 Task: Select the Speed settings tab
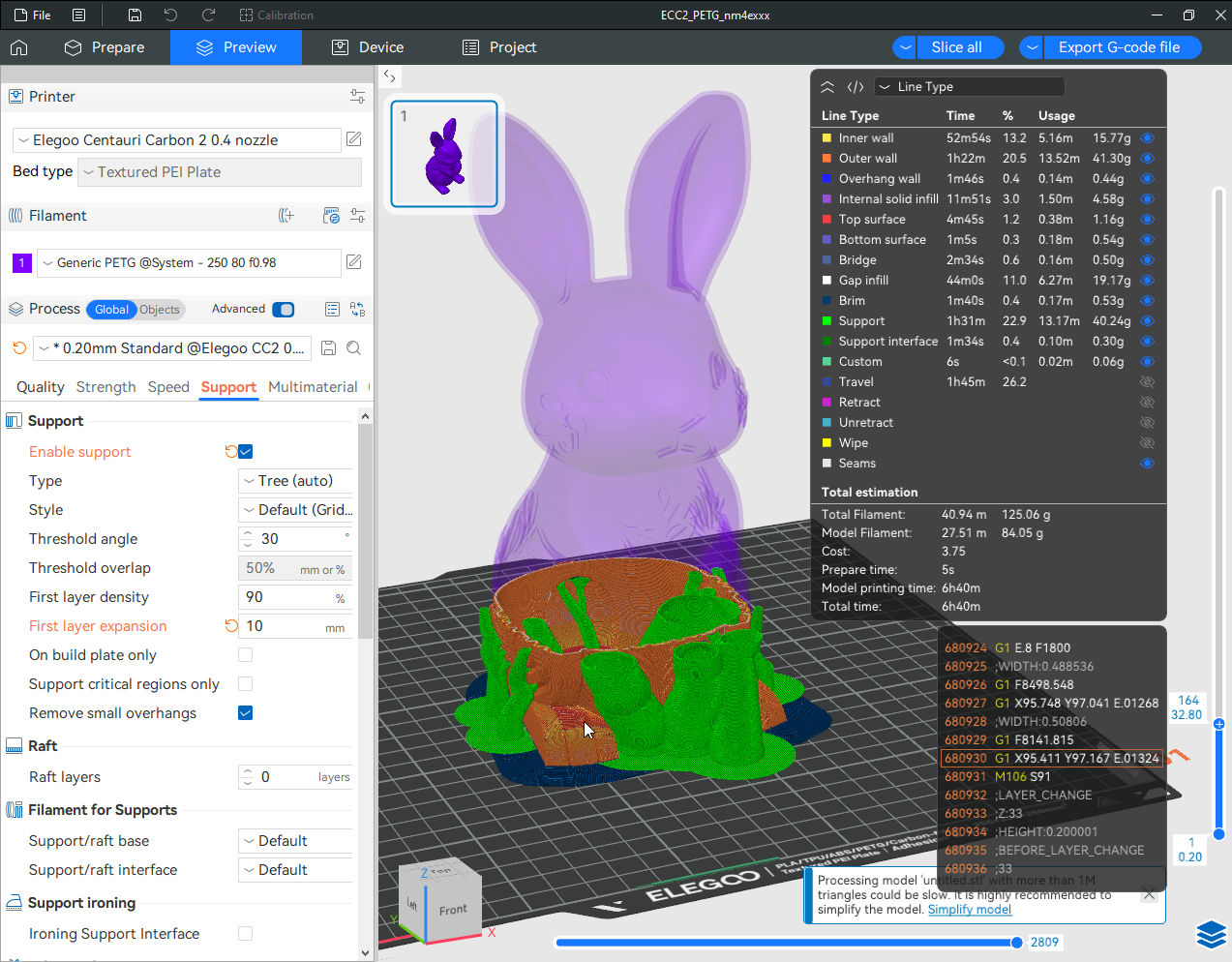[x=168, y=387]
